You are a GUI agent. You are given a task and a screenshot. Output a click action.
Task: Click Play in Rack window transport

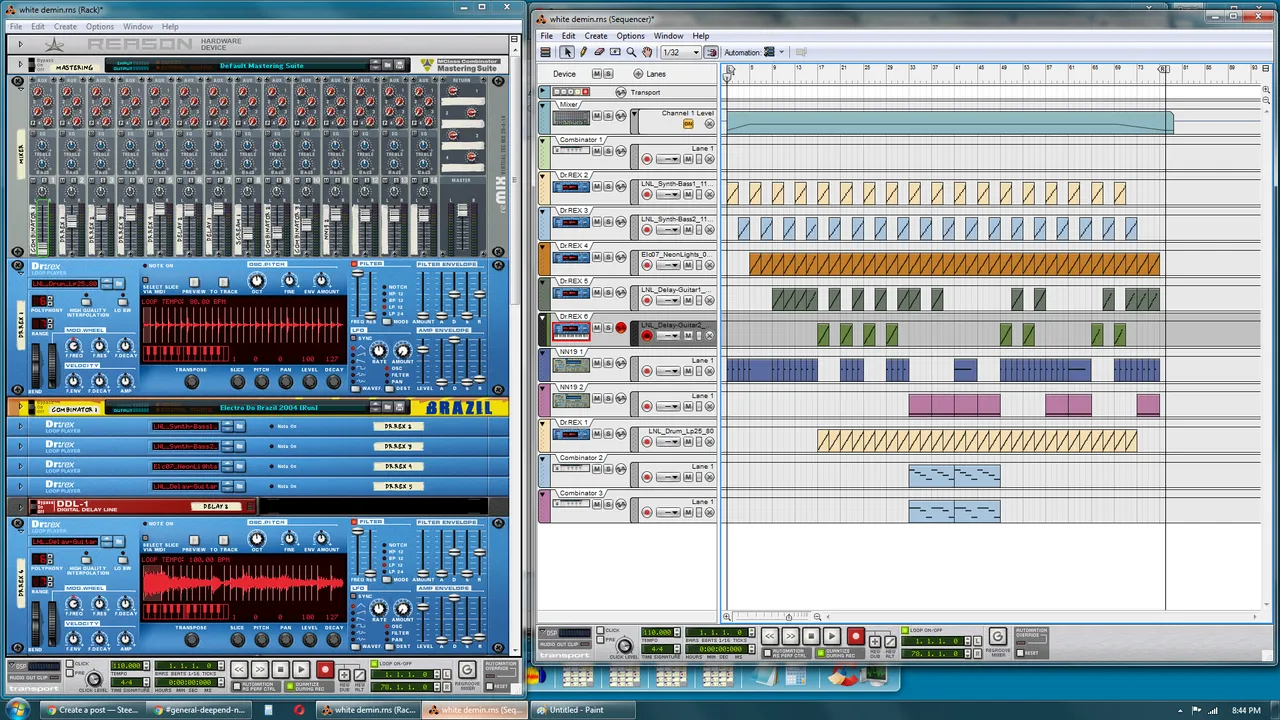click(x=300, y=670)
